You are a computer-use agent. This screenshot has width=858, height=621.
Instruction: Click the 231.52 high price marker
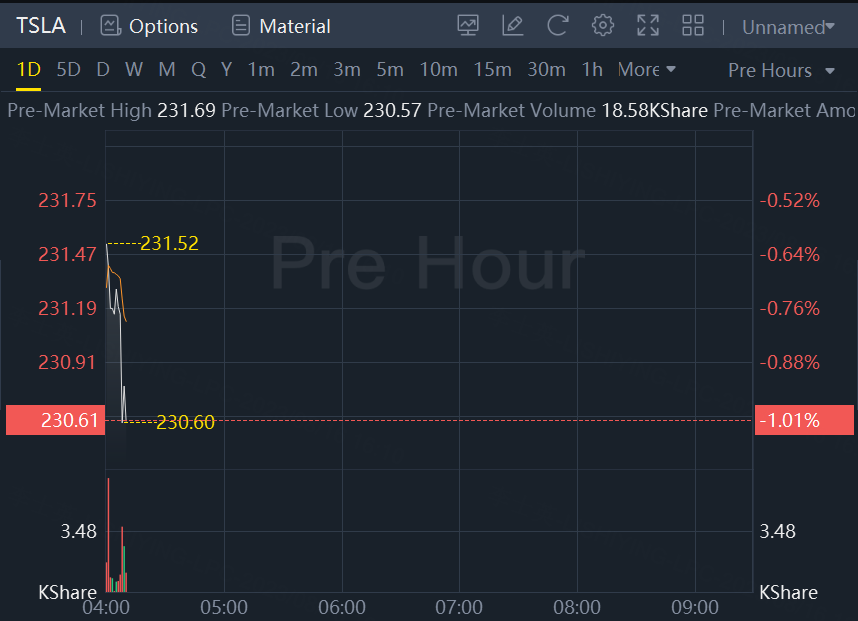point(169,243)
